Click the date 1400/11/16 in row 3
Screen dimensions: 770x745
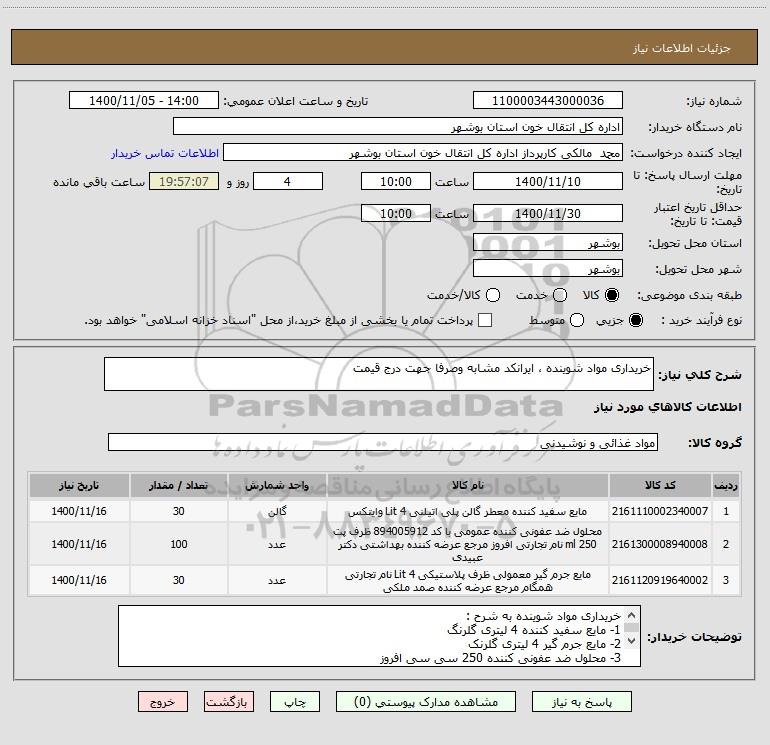(x=79, y=580)
